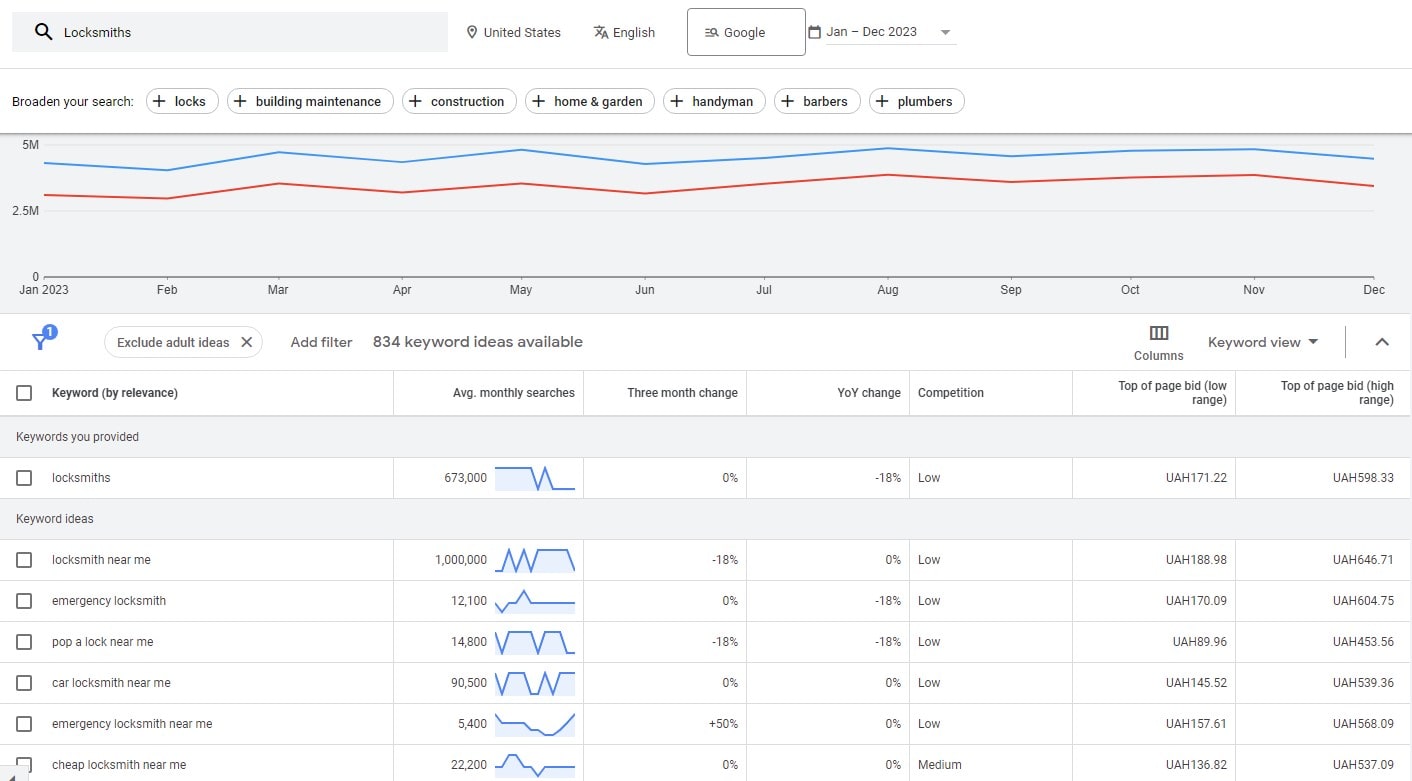Click the 90,500 searches value
The width and height of the screenshot is (1412, 781).
pos(469,683)
